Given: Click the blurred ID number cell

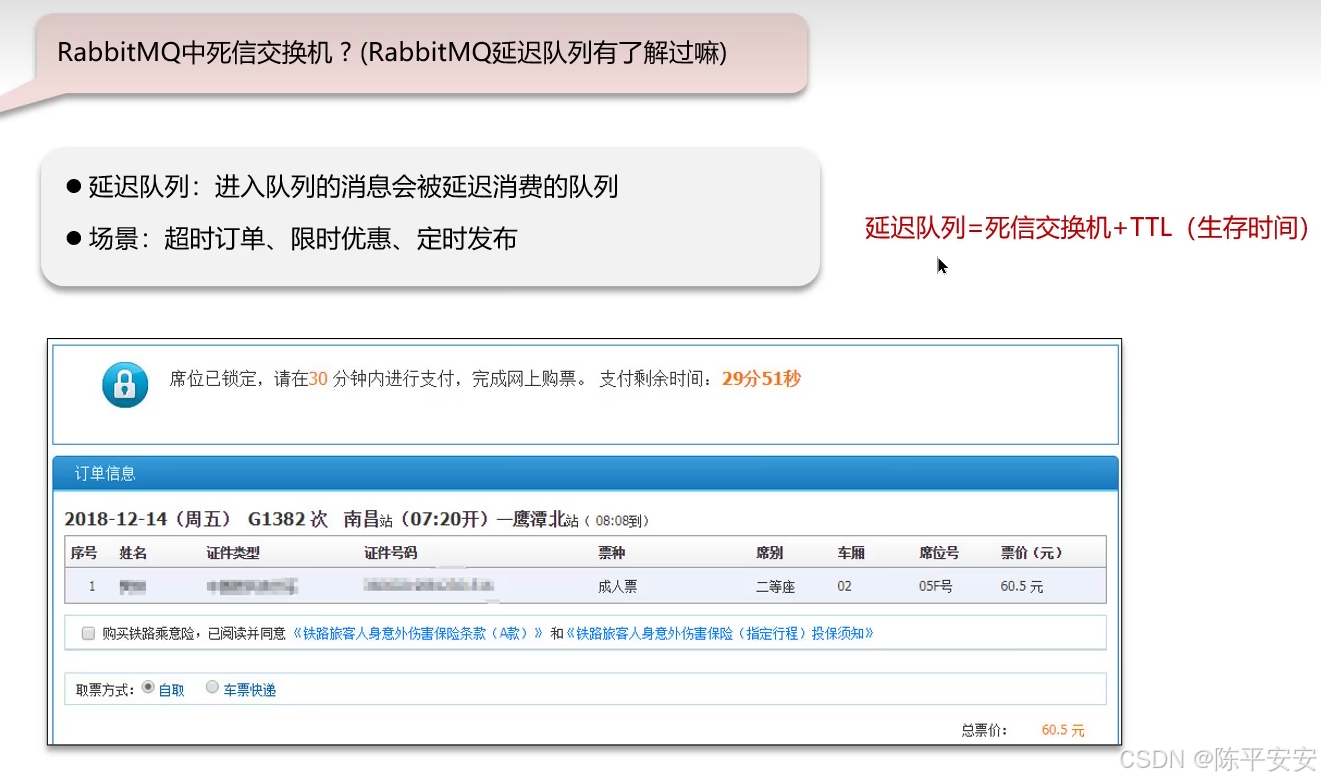Looking at the screenshot, I should tap(431, 585).
